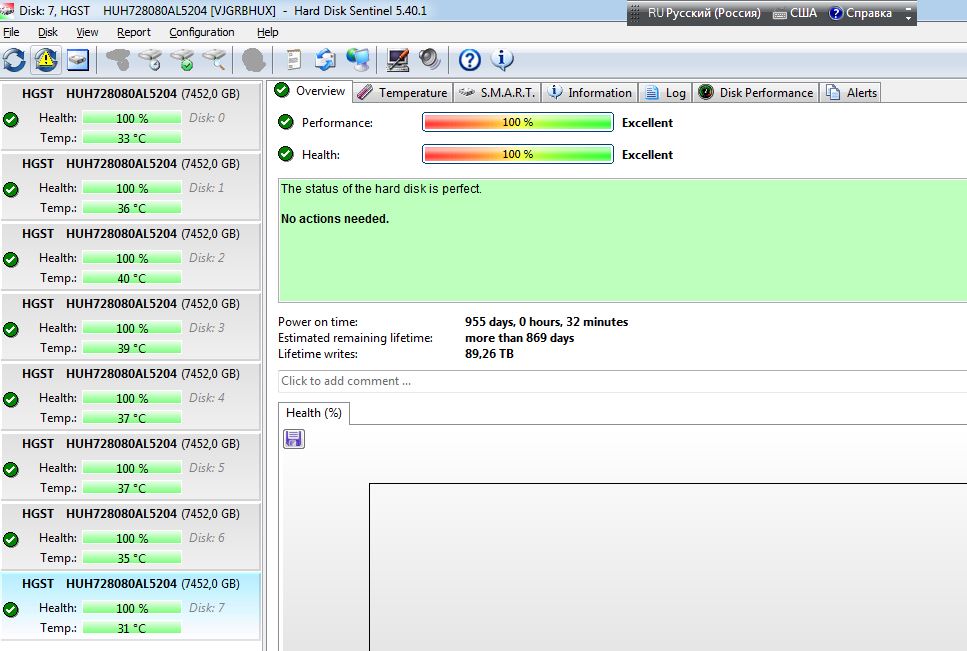Image resolution: width=967 pixels, height=651 pixels.
Task: Click the envelope with blue arrows toolbar icon
Action: [325, 60]
